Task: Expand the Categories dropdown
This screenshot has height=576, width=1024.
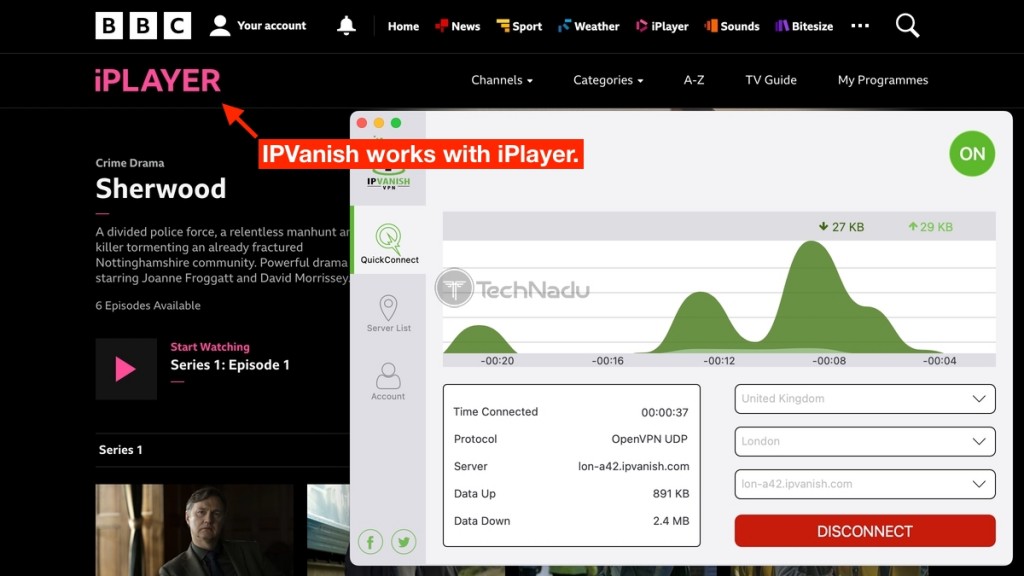Action: (608, 80)
